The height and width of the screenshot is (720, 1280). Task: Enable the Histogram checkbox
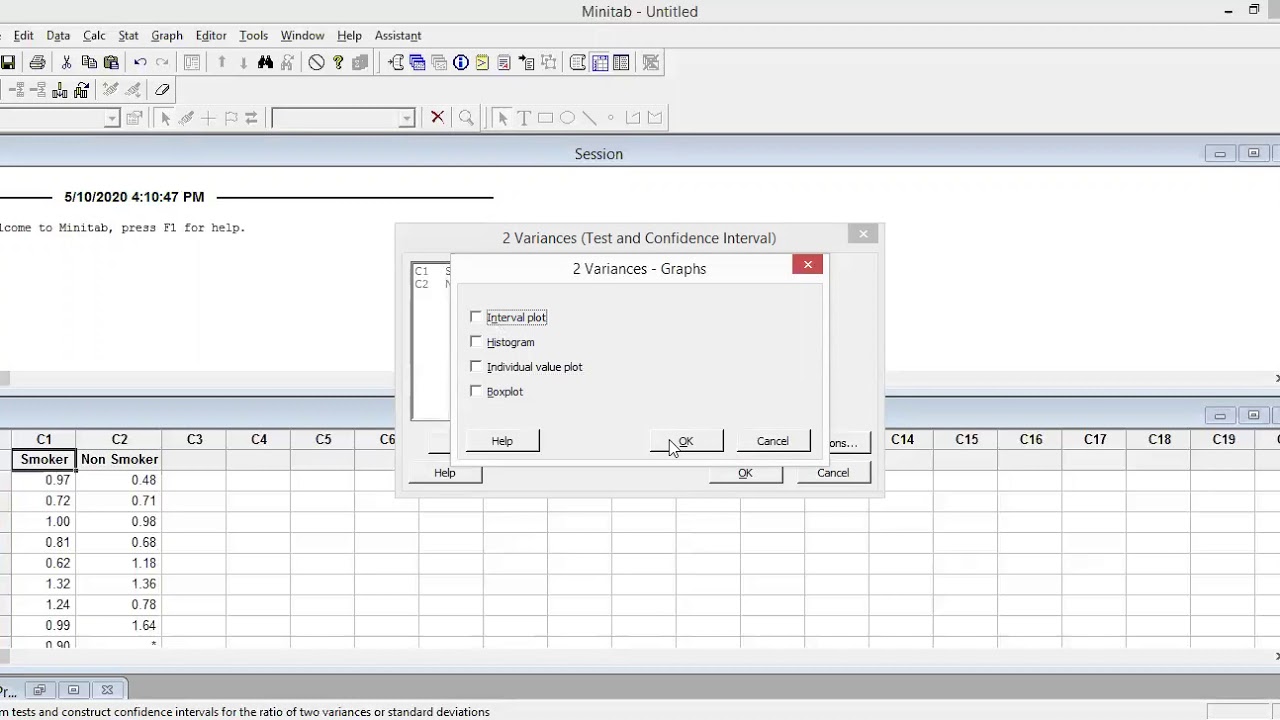[476, 342]
